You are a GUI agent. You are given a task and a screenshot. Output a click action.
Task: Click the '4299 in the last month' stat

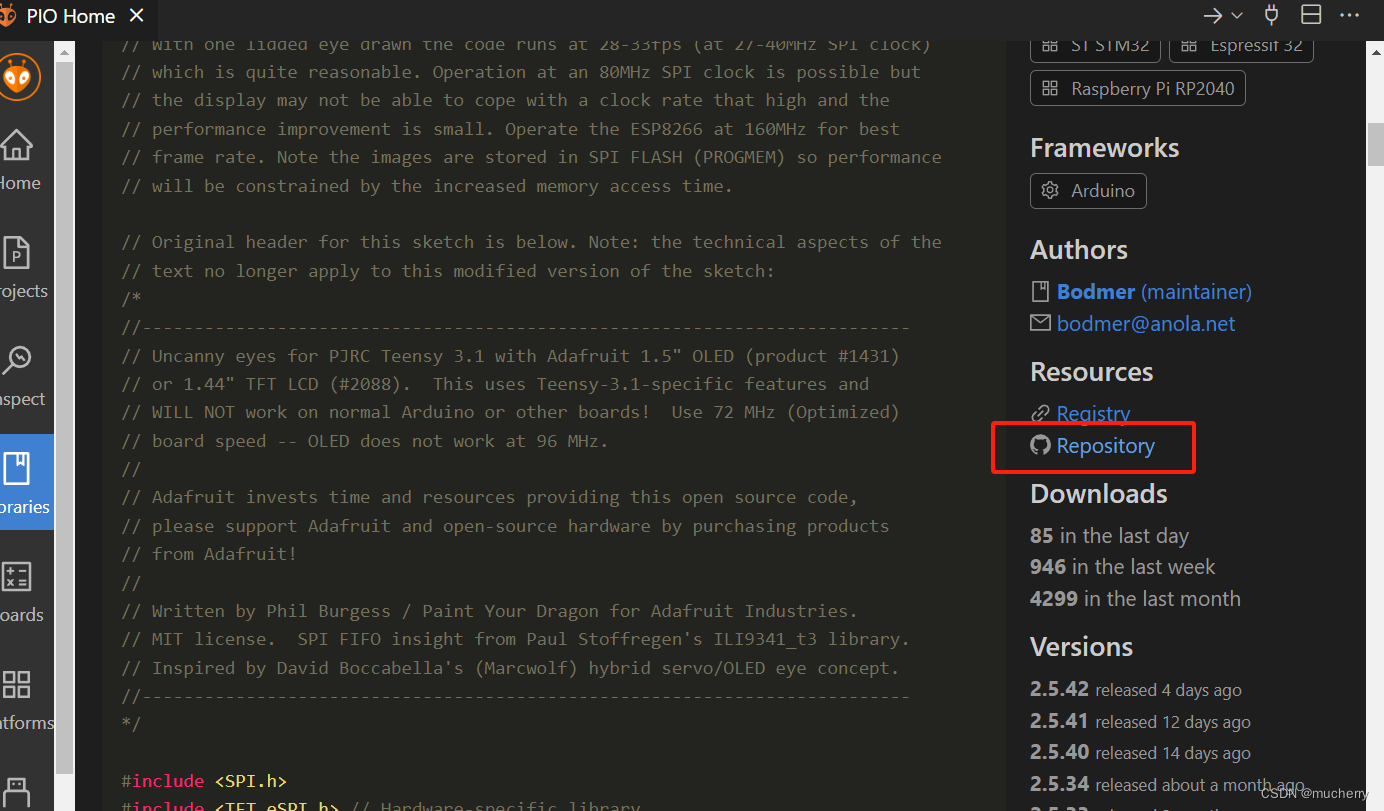pos(1135,599)
